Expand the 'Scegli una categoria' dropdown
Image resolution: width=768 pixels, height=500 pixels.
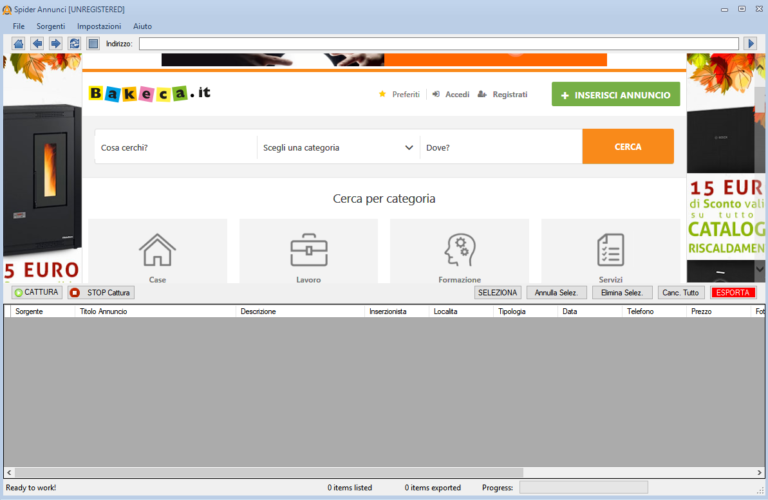338,147
